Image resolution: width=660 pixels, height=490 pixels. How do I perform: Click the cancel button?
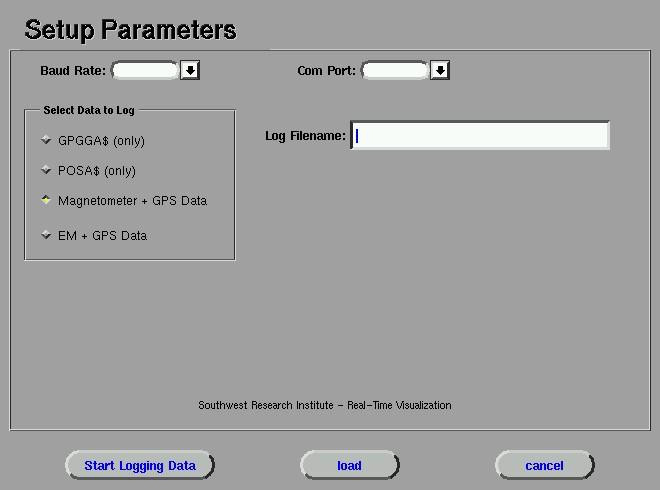pos(544,465)
